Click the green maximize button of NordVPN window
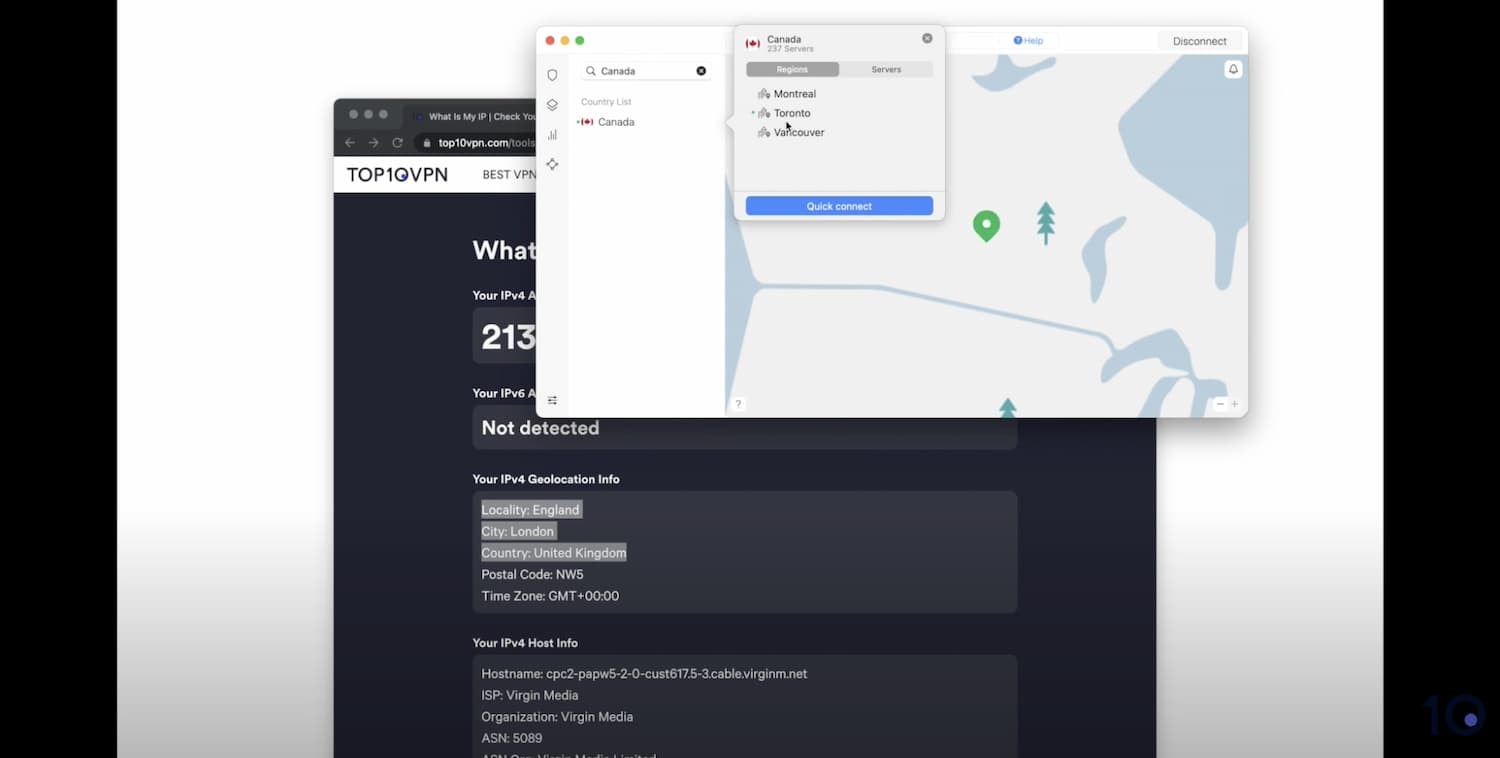Viewport: 1500px width, 758px height. coord(580,41)
